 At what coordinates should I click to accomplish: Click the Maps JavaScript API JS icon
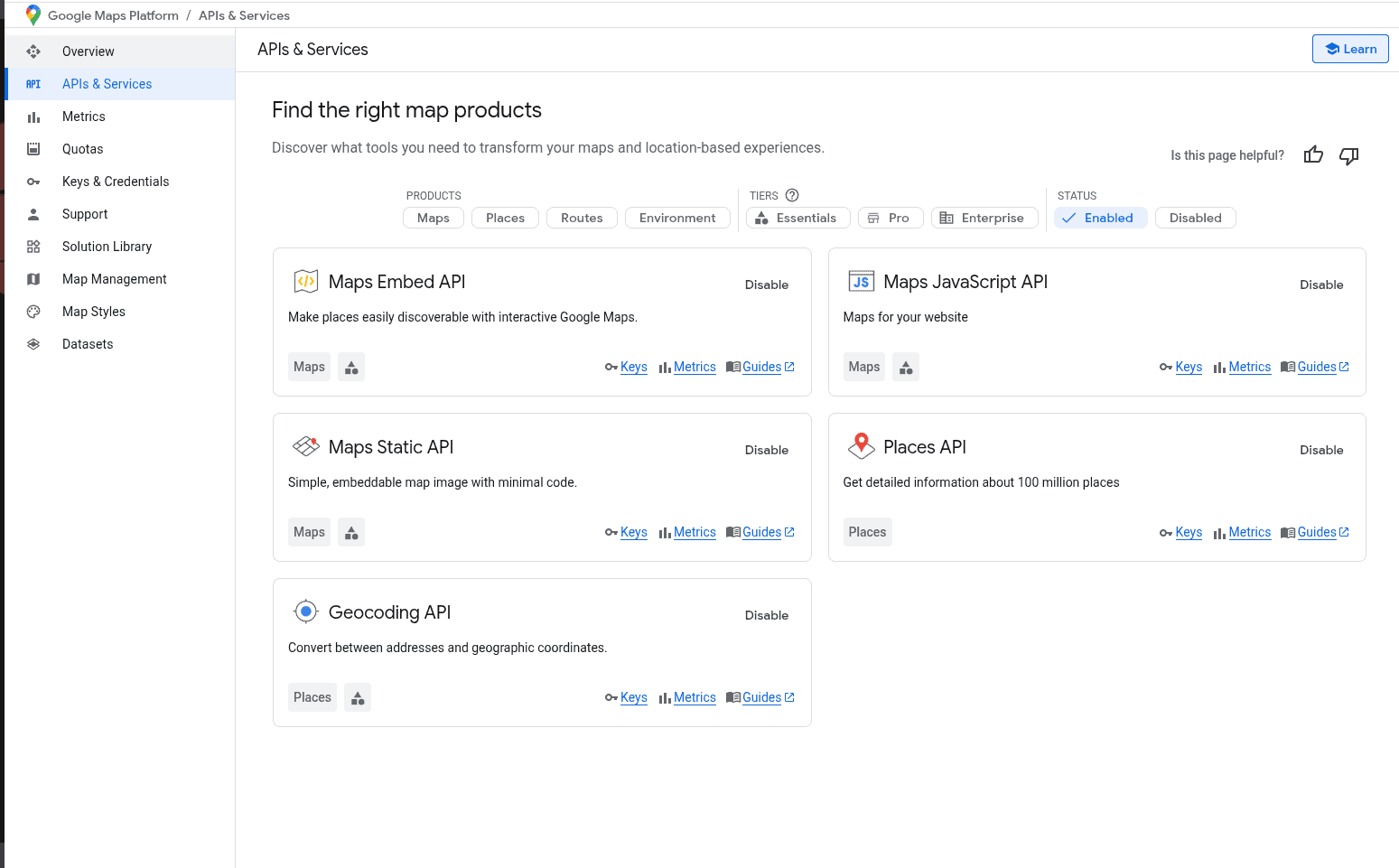[x=862, y=281]
